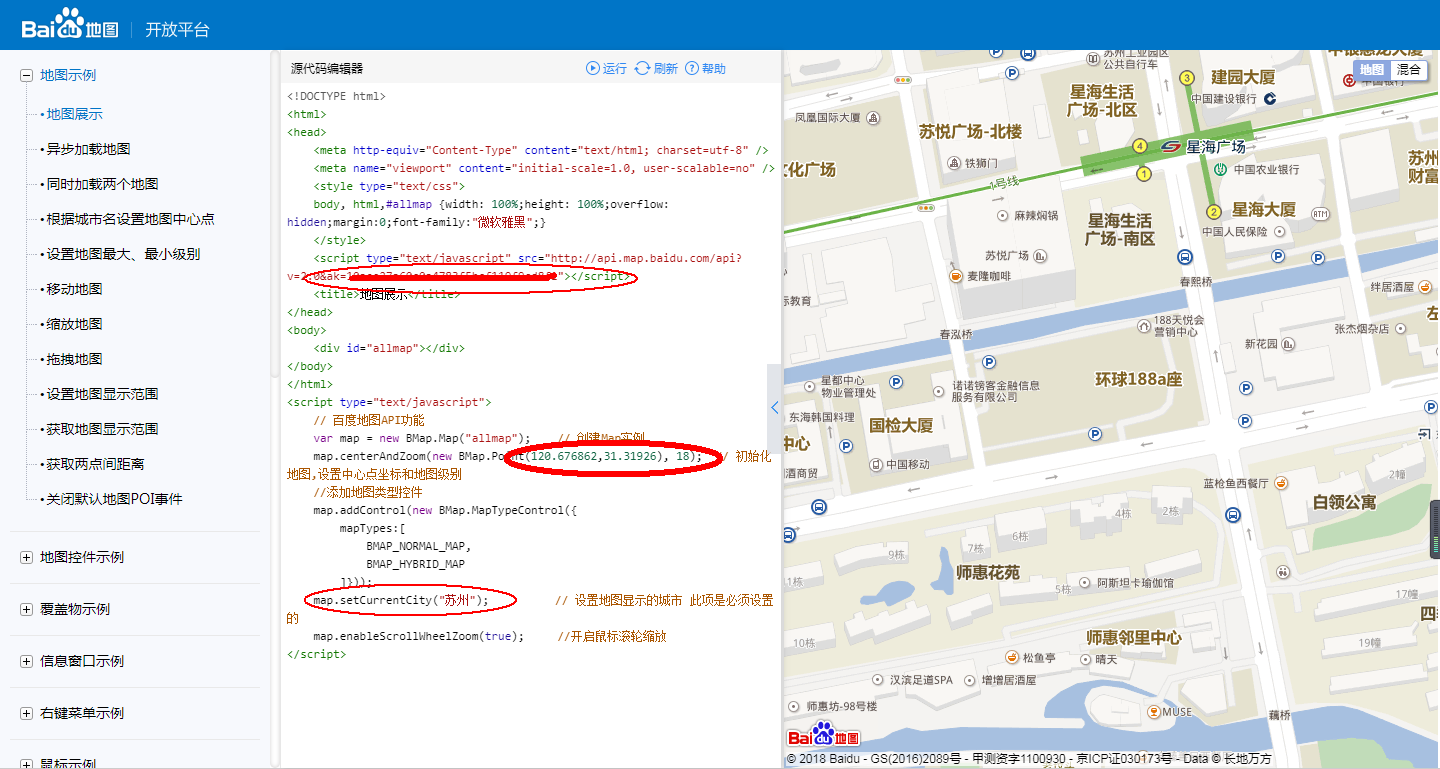This screenshot has width=1440, height=769.
Task: Collapse the 地图示例 tree section
Action: tap(26, 75)
